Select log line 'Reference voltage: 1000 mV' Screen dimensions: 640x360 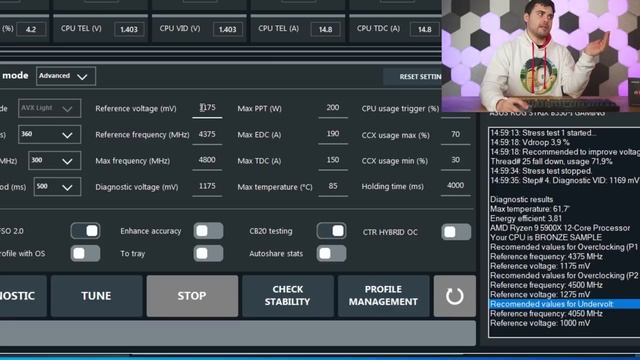(540, 323)
